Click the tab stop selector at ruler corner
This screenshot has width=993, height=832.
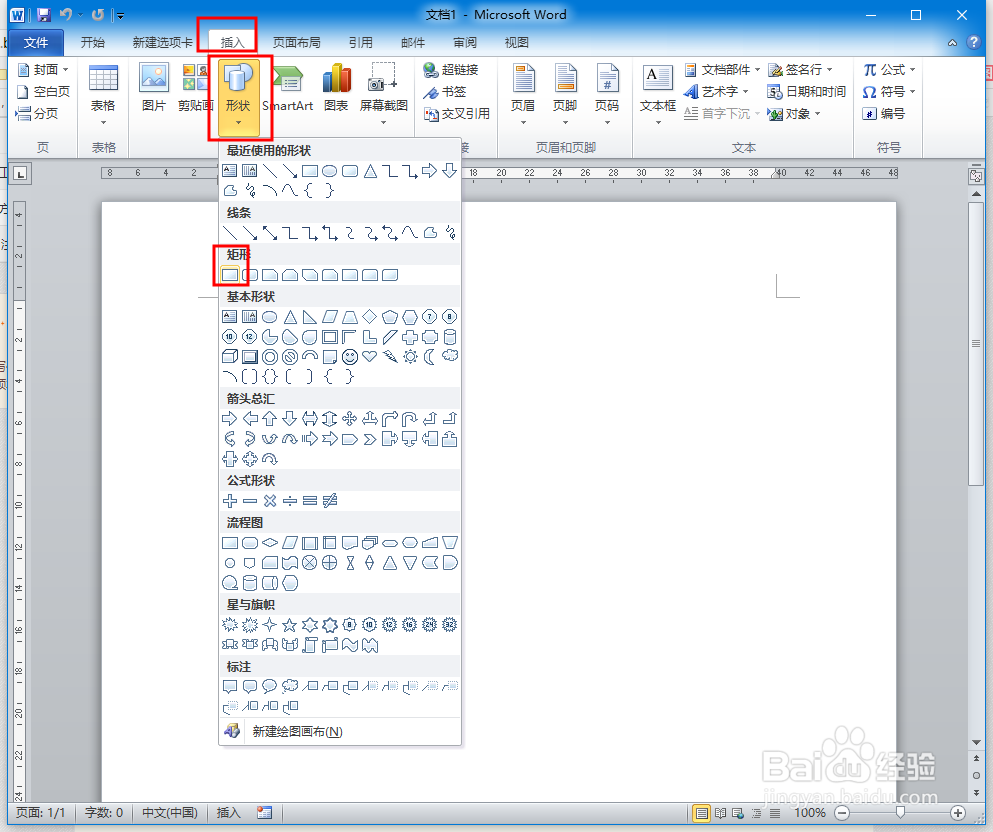coord(21,173)
